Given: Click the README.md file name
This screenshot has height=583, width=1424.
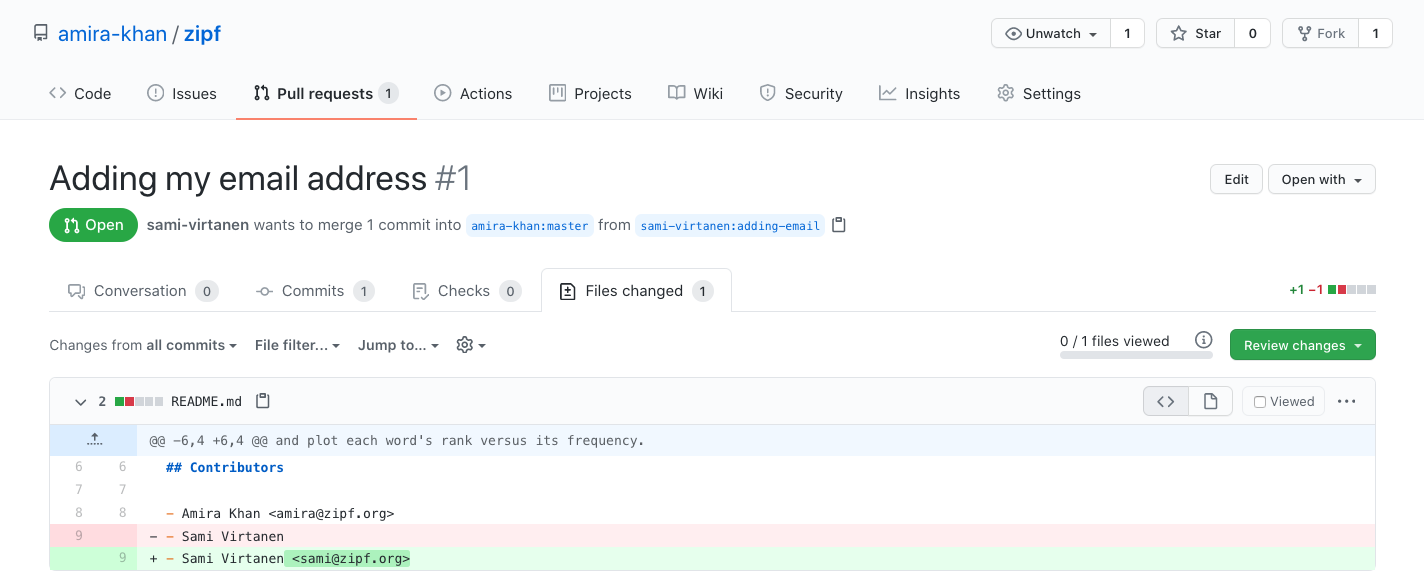Looking at the screenshot, I should [x=207, y=402].
